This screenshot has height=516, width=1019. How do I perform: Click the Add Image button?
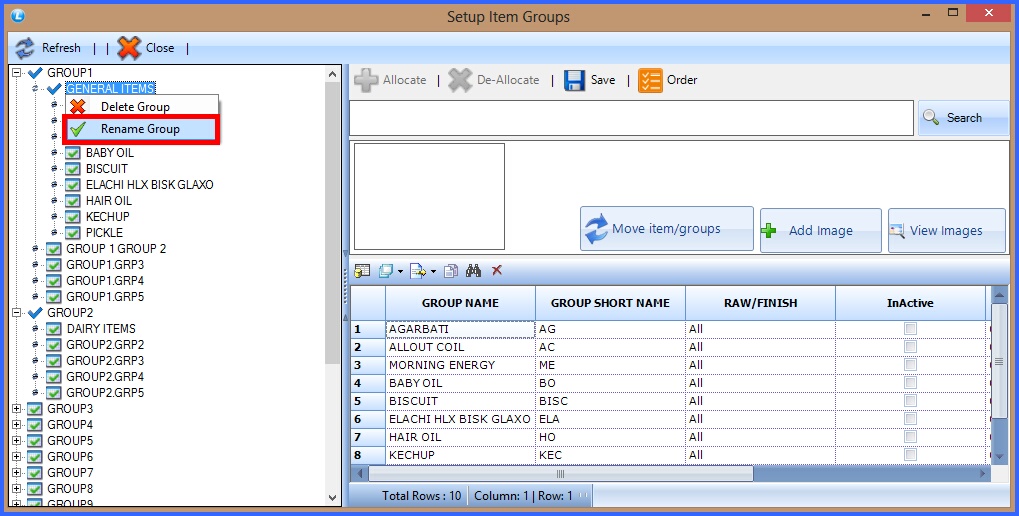[x=820, y=230]
